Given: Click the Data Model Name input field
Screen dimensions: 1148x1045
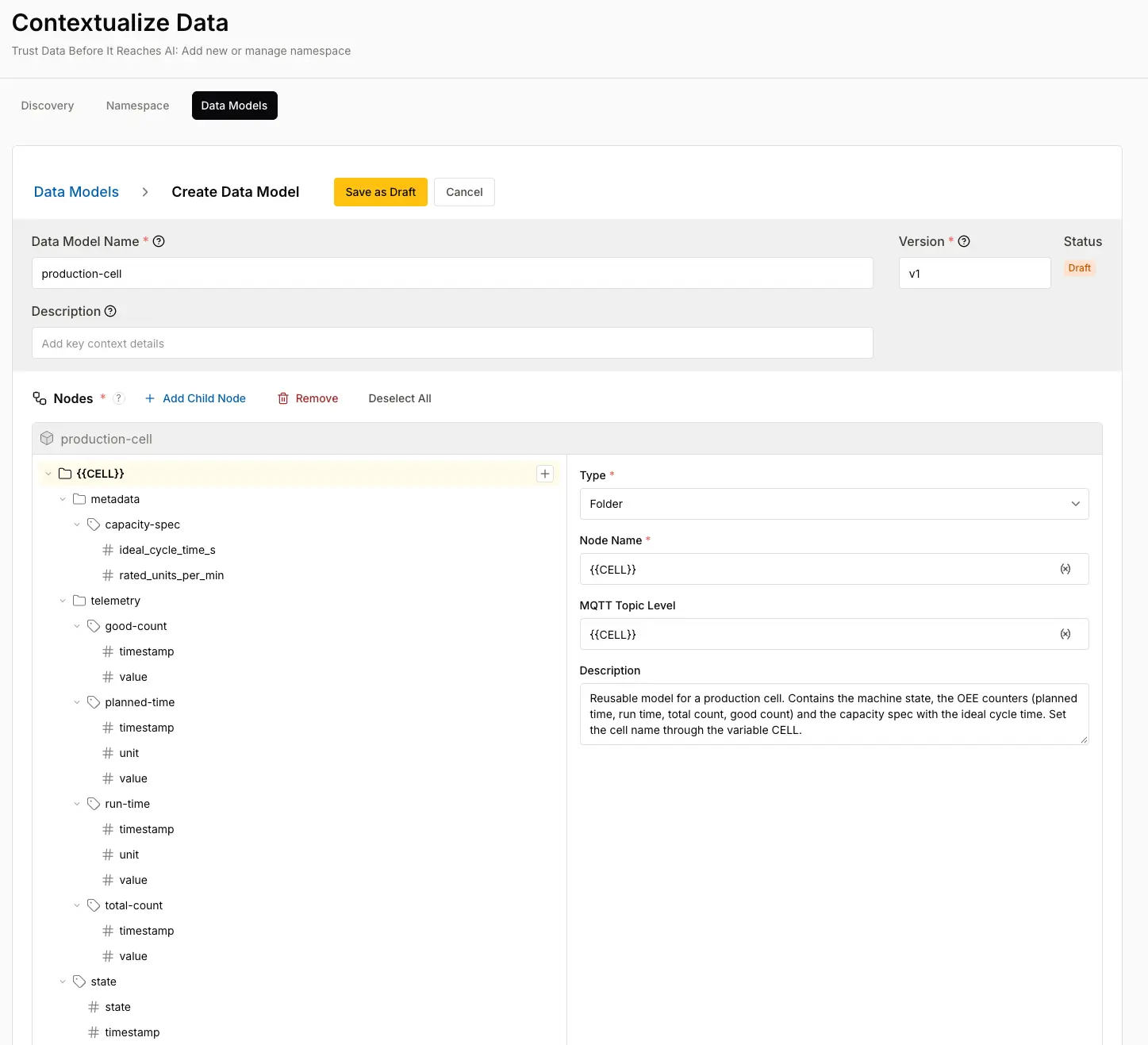Looking at the screenshot, I should tap(452, 273).
